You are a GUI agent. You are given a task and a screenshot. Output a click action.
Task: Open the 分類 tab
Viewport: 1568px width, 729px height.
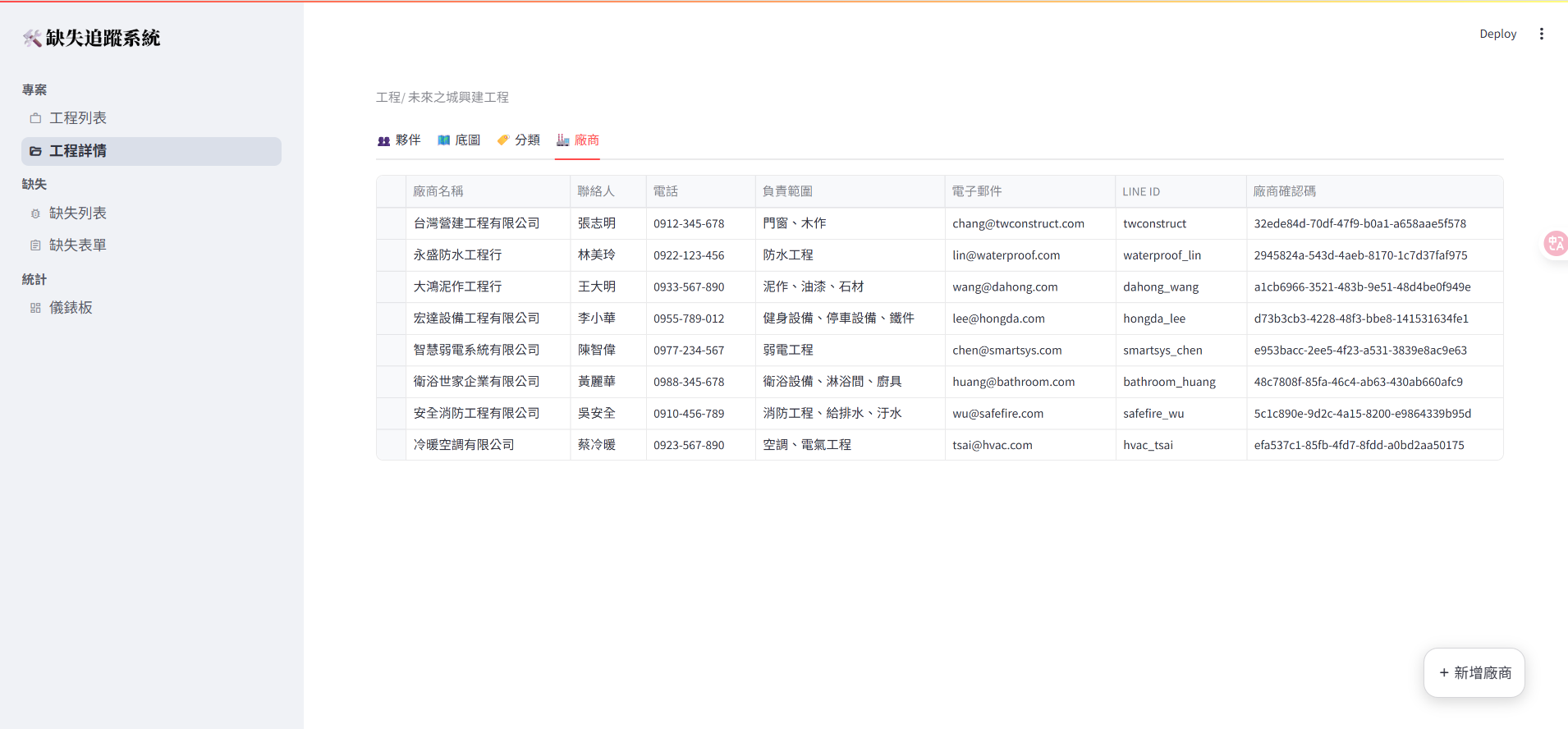tap(519, 140)
